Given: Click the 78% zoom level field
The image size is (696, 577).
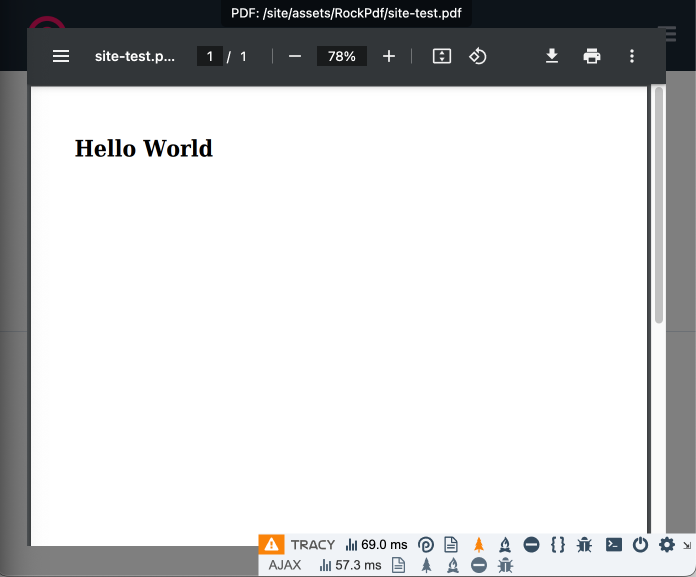Looking at the screenshot, I should 341,56.
